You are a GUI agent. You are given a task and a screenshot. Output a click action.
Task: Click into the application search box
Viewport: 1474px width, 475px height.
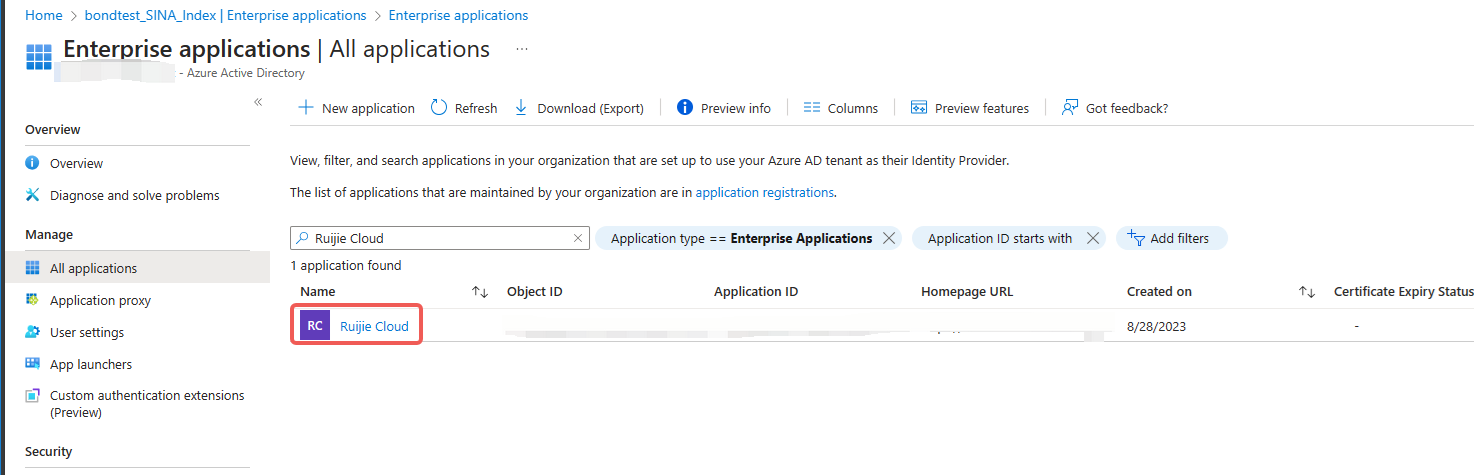(x=440, y=238)
